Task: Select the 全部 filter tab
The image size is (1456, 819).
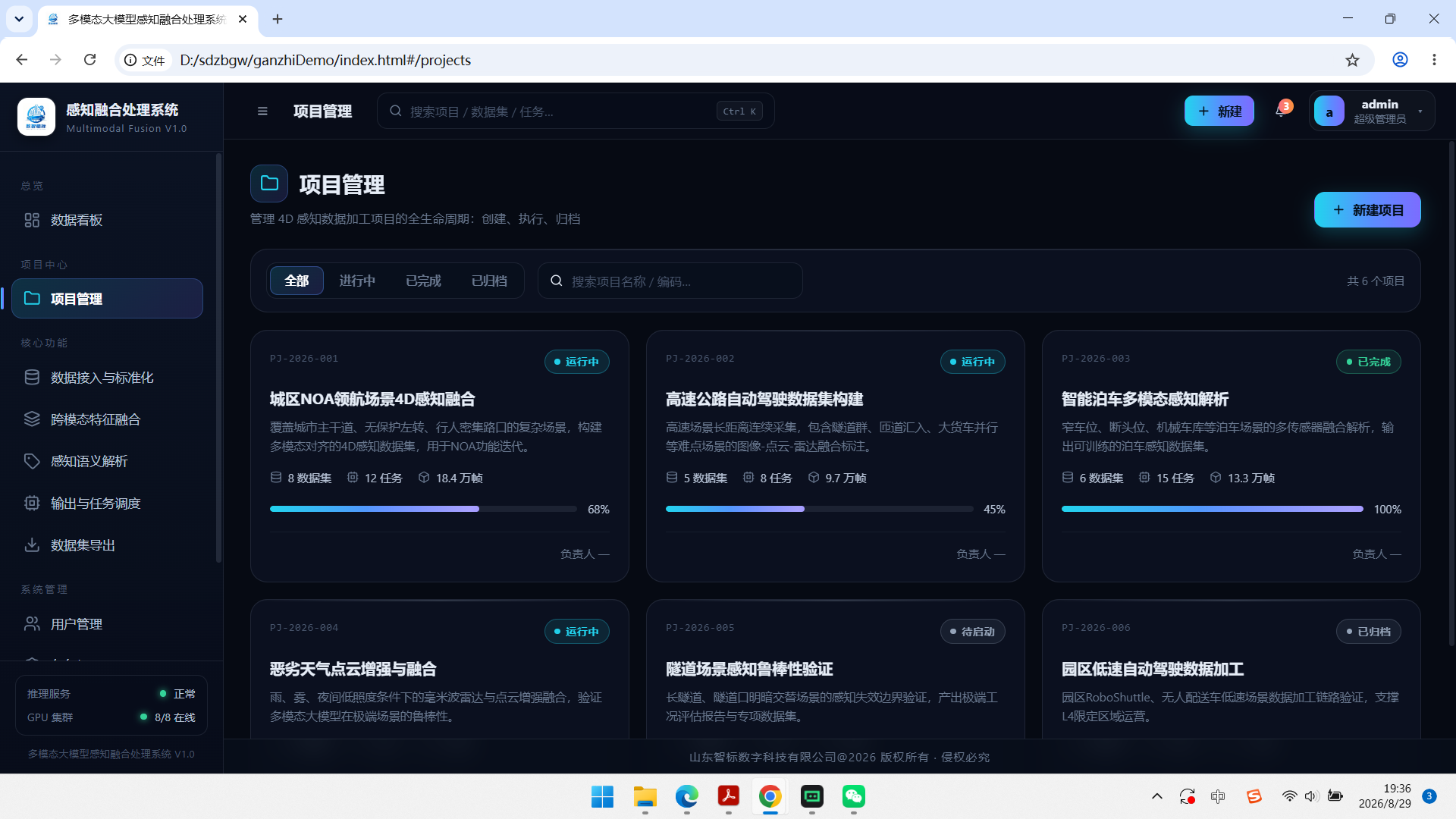Action: tap(297, 281)
